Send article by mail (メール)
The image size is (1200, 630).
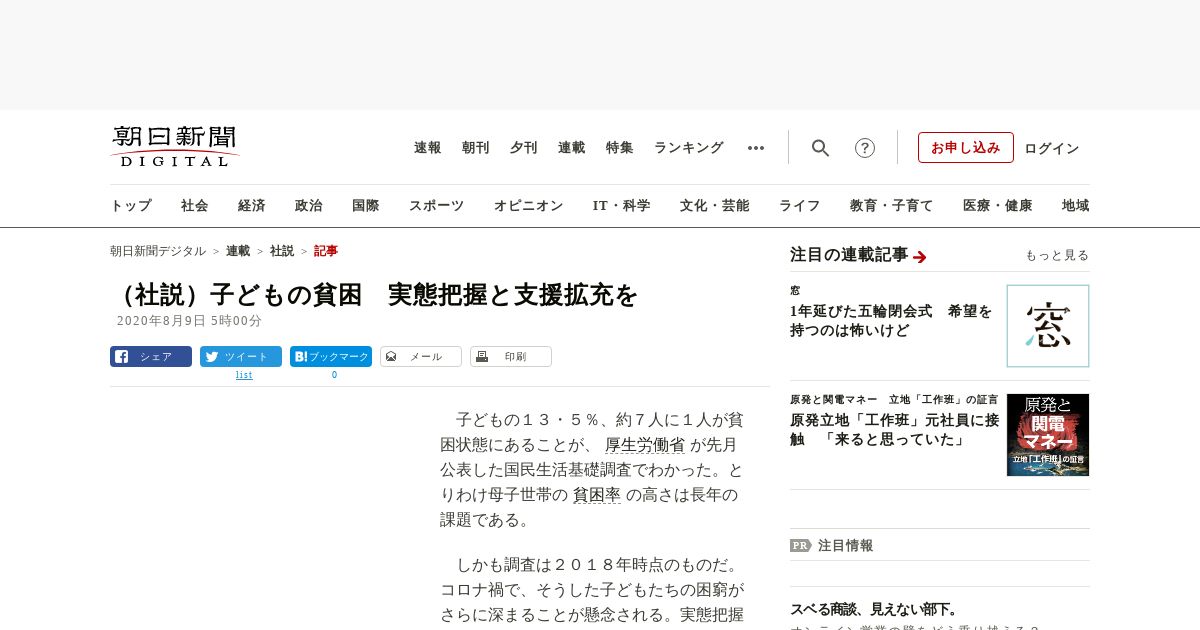(x=421, y=356)
